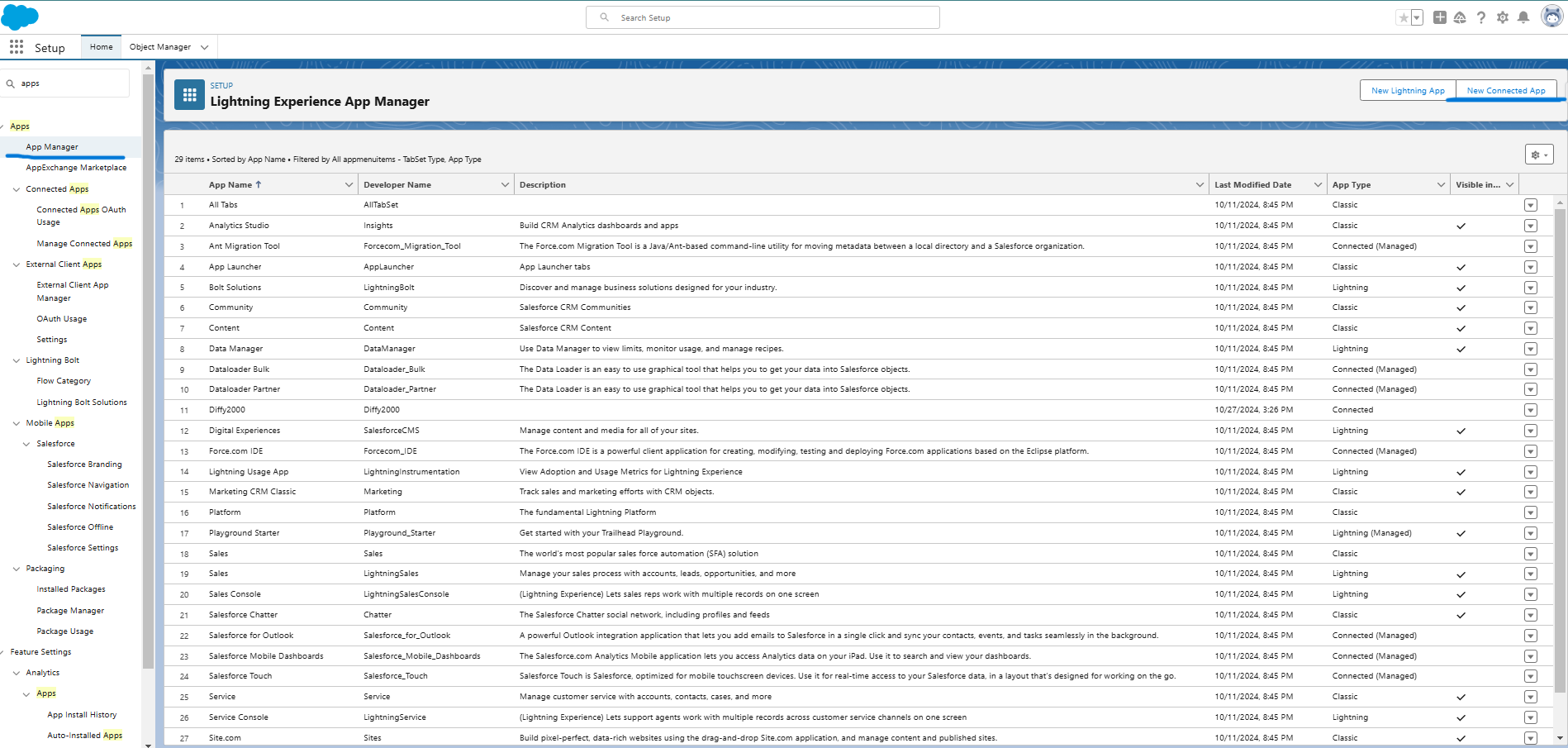Image resolution: width=1568 pixels, height=748 pixels.
Task: Open the favorites list dropdown arrow
Action: (1417, 17)
